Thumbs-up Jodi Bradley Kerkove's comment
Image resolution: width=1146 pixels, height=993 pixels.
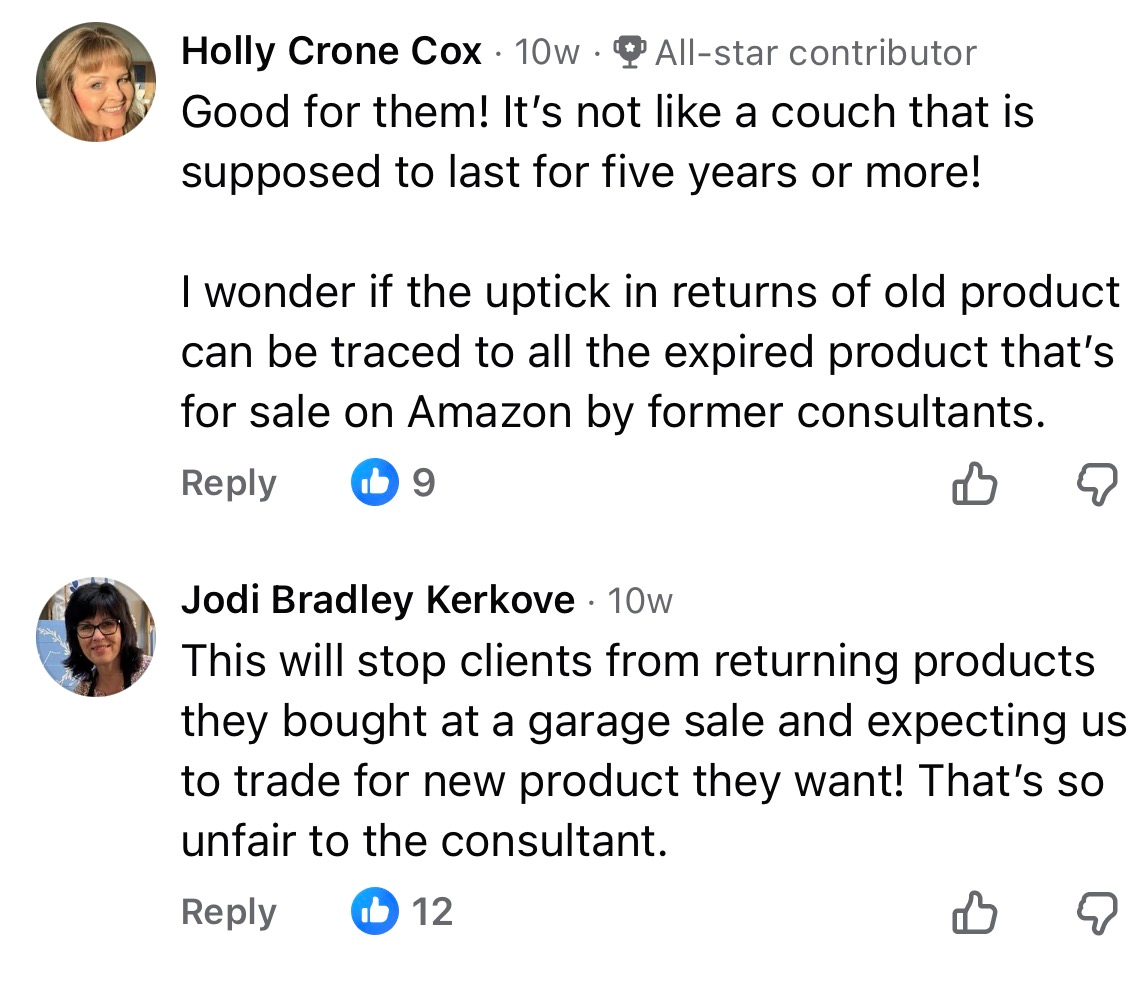point(973,914)
